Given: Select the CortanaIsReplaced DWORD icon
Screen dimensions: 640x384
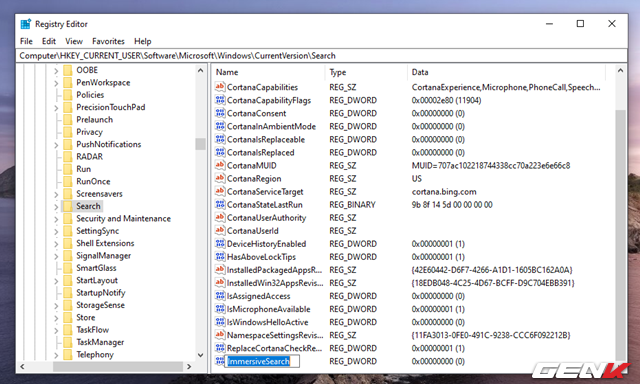Looking at the screenshot, I should 220,152.
